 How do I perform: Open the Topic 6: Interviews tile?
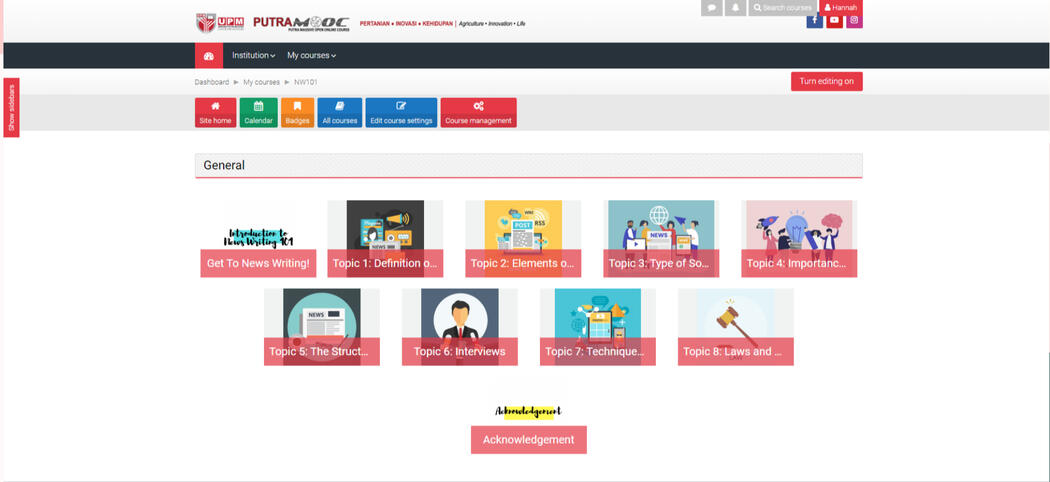point(459,351)
